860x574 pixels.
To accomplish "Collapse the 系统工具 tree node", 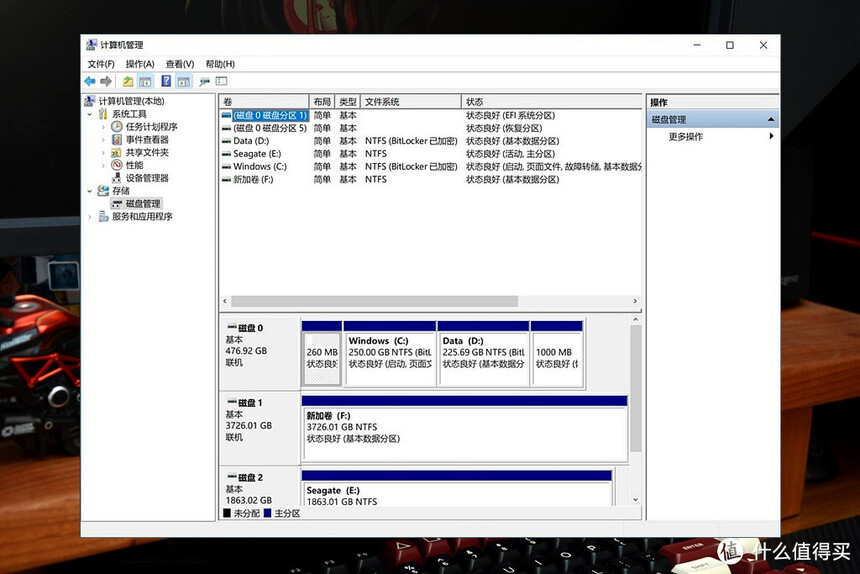I will pyautogui.click(x=90, y=114).
